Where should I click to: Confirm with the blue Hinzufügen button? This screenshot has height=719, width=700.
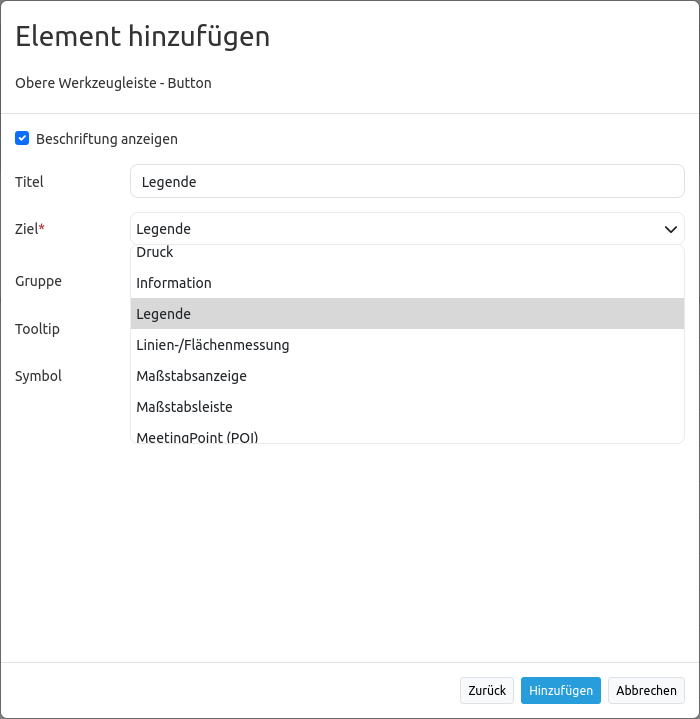coord(560,691)
